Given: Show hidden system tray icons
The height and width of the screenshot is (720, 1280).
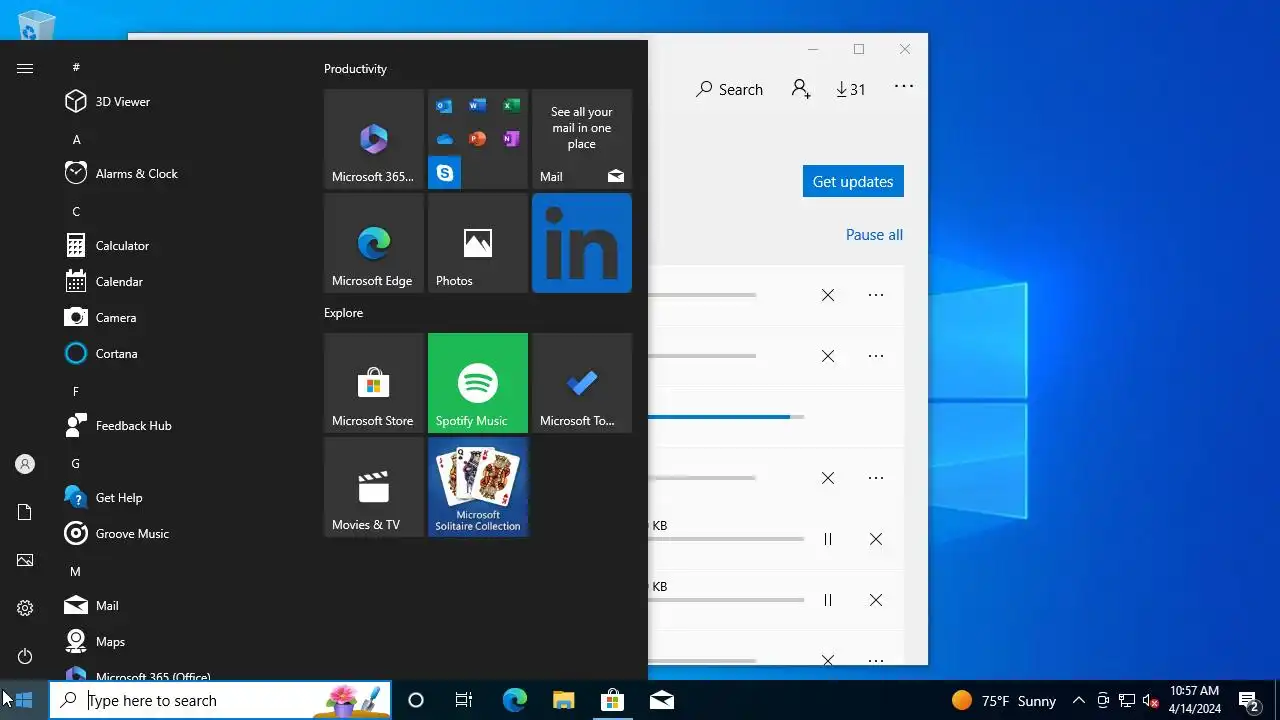Looking at the screenshot, I should tap(1079, 700).
